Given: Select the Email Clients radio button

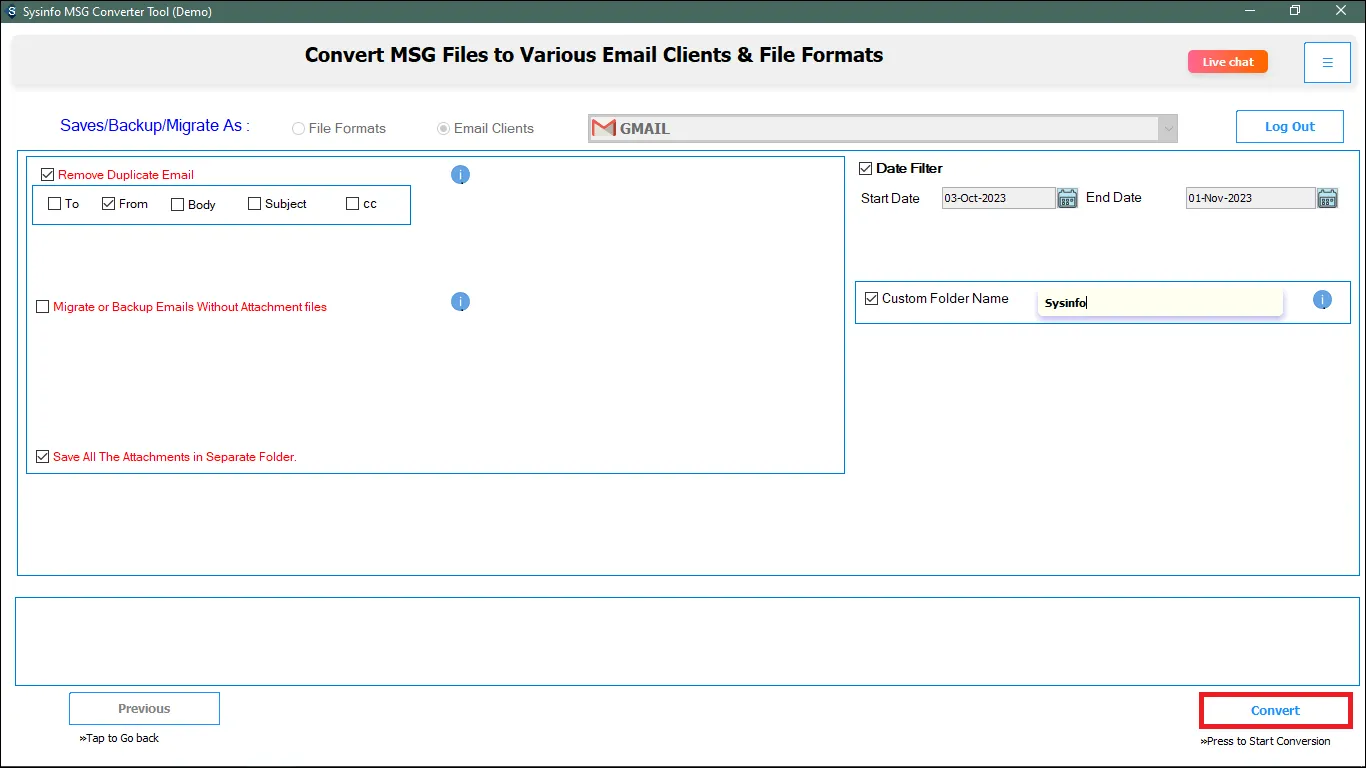Looking at the screenshot, I should 444,129.
